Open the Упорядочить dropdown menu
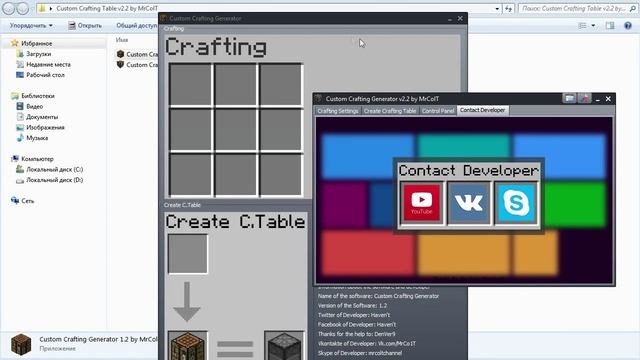This screenshot has height=360, width=640. [x=31, y=25]
